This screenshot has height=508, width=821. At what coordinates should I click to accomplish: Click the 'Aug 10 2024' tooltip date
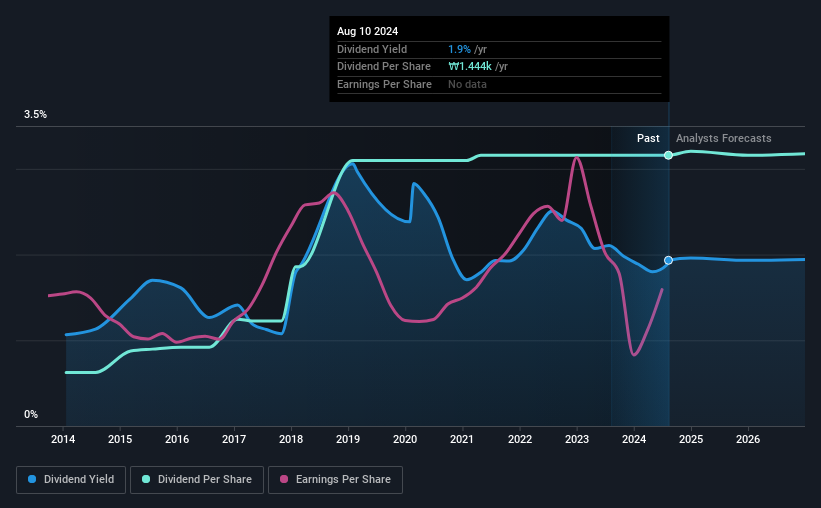[x=368, y=31]
